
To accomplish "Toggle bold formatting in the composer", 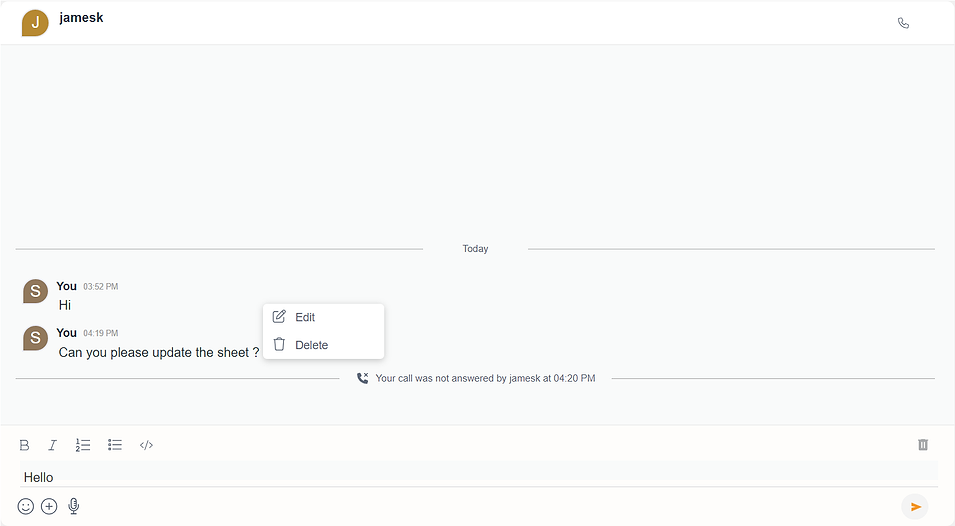I will (x=24, y=445).
